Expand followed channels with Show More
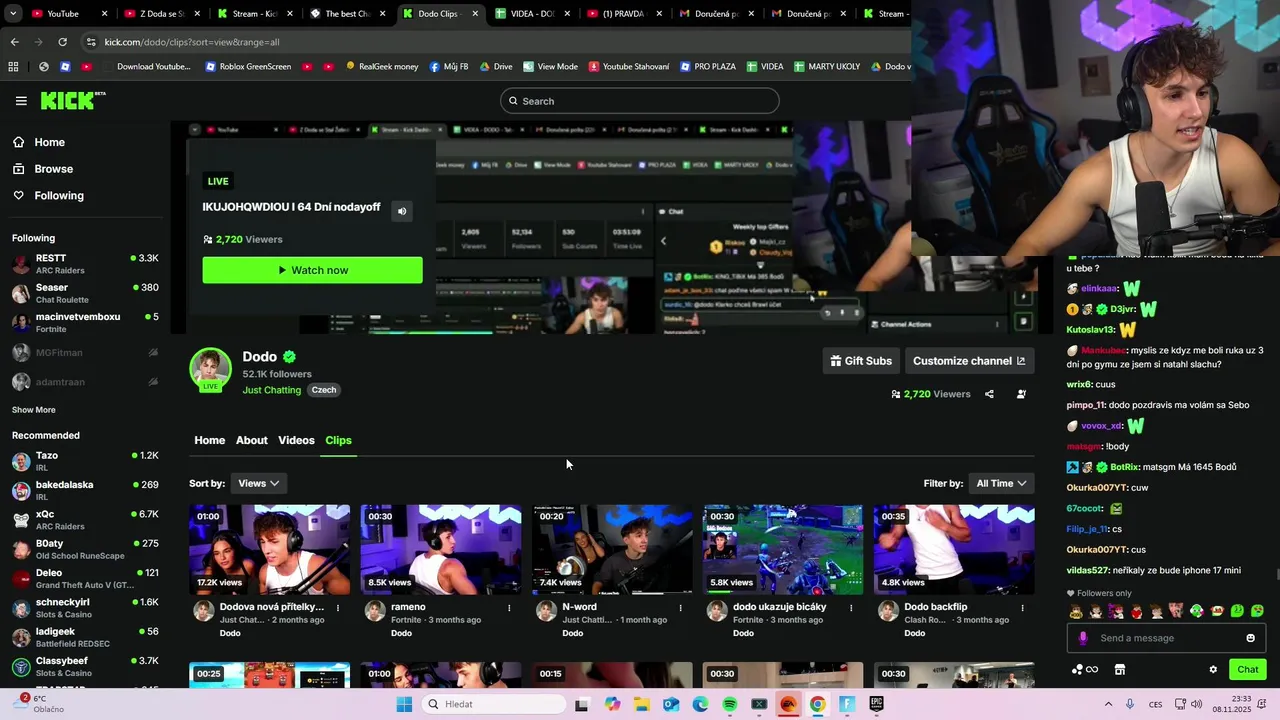 [33, 410]
